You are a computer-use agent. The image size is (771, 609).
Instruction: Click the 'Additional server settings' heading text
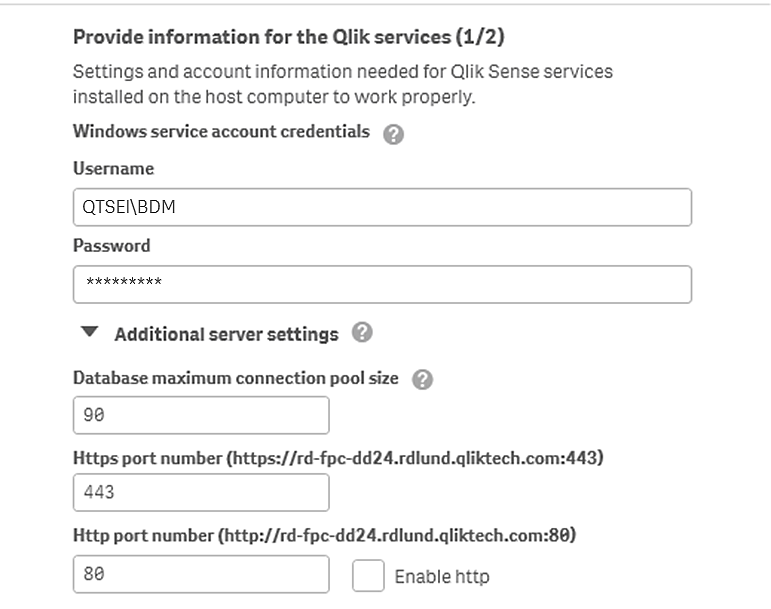click(x=226, y=334)
